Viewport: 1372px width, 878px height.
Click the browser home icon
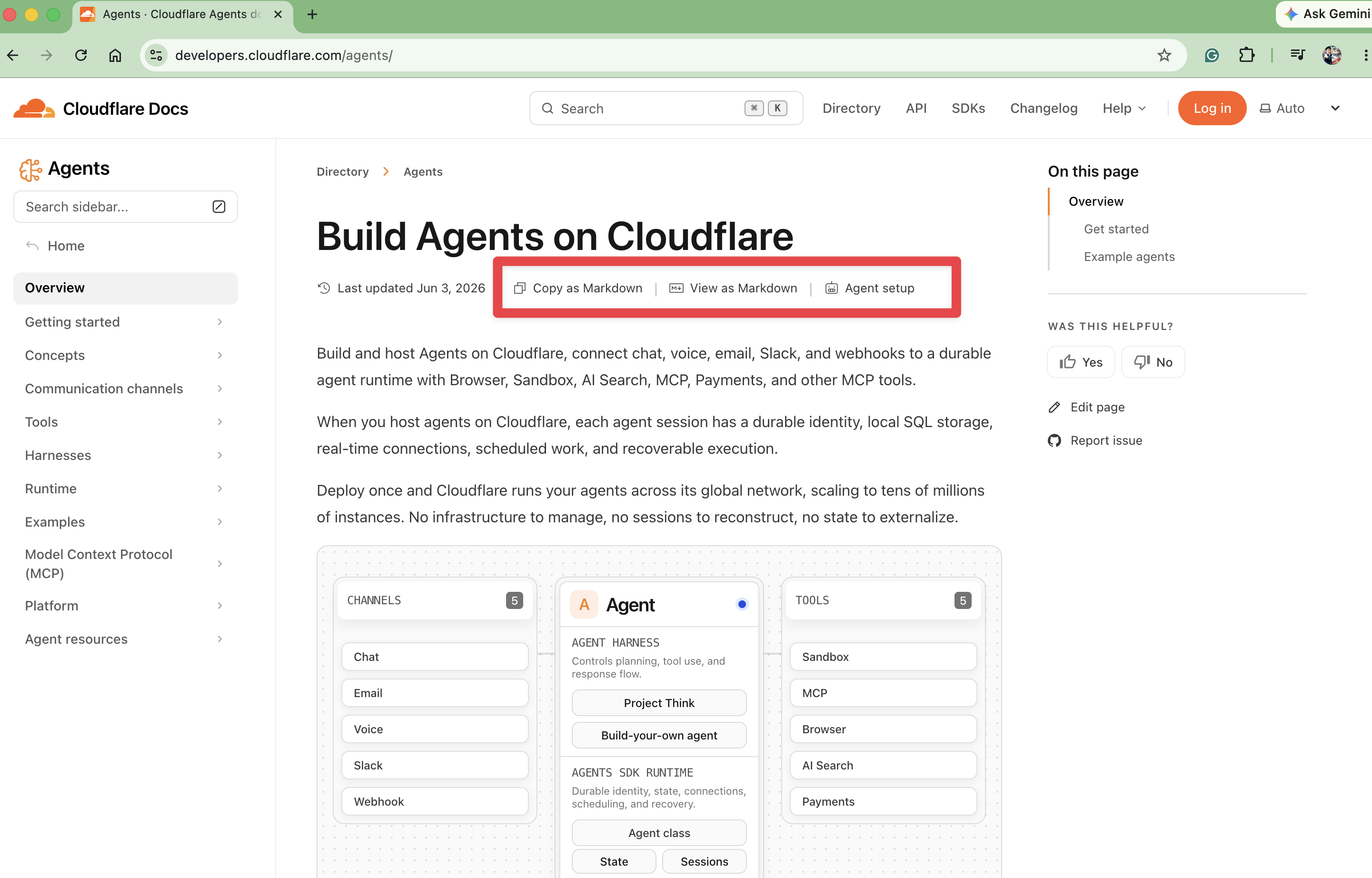[115, 55]
